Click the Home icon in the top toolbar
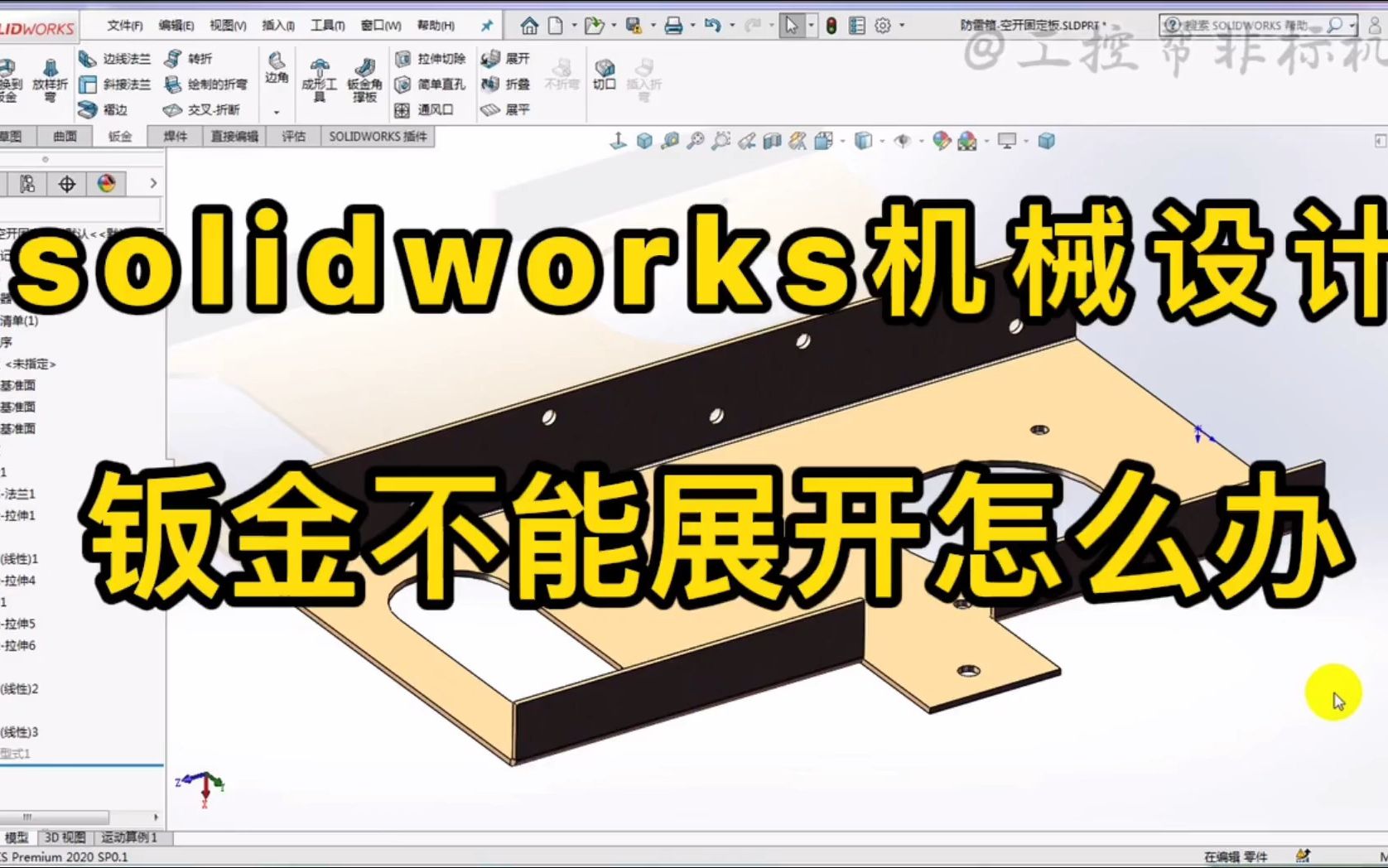The width and height of the screenshot is (1388, 868). (529, 26)
